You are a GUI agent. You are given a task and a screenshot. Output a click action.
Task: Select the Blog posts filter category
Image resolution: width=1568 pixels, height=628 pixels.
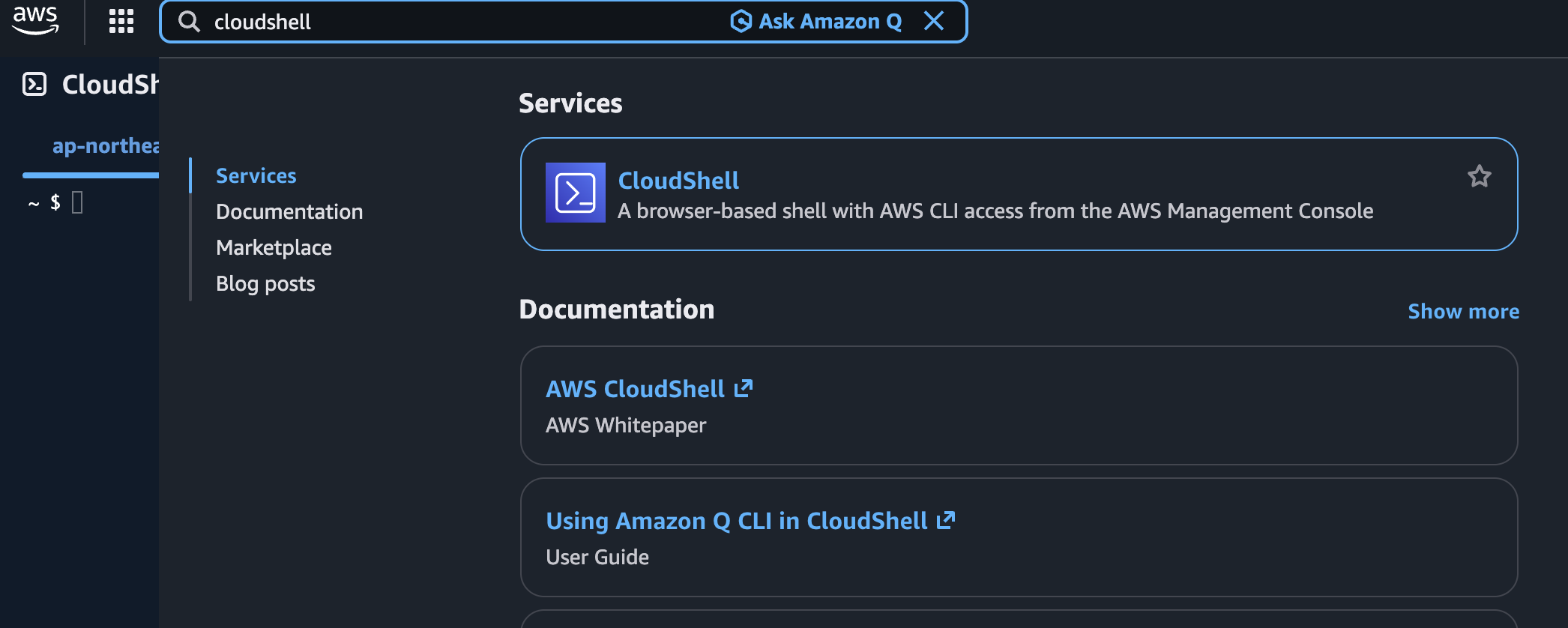[x=265, y=283]
